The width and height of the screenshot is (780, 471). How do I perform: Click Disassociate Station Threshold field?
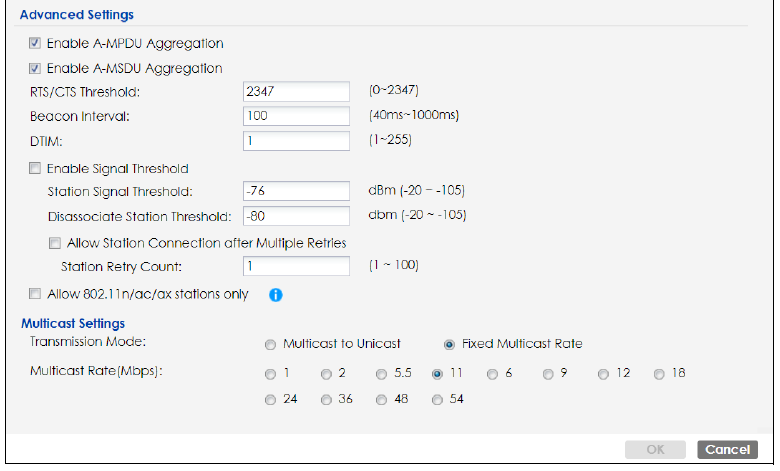(295, 216)
